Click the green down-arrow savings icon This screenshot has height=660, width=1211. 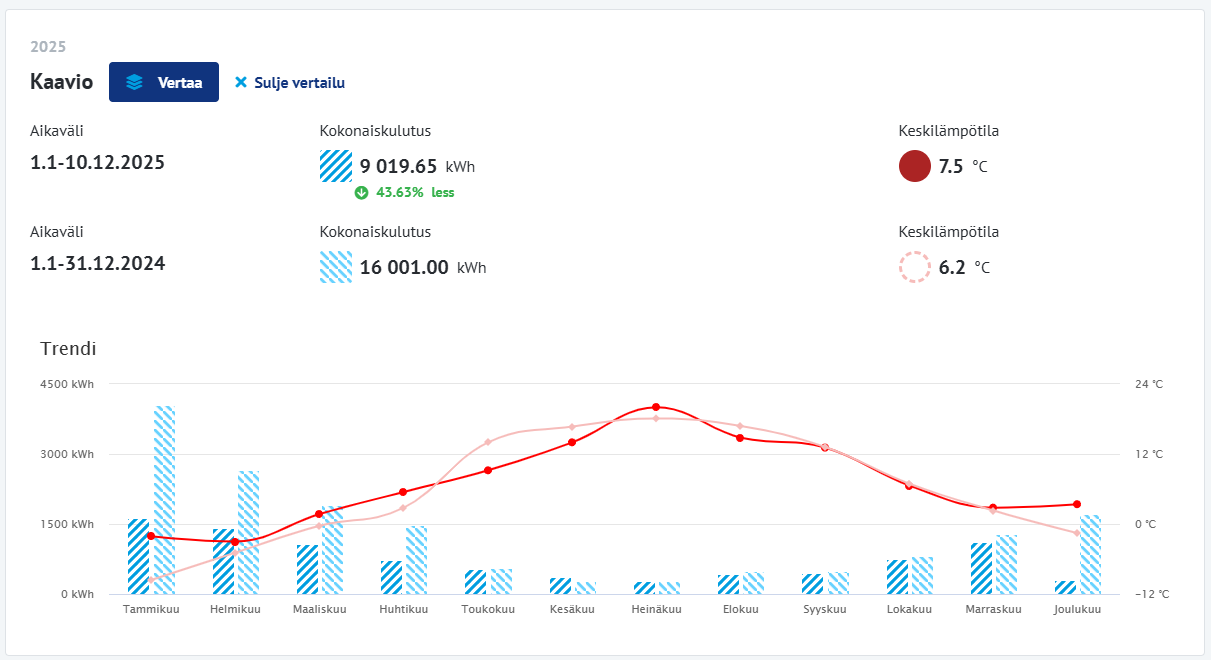[x=362, y=192]
